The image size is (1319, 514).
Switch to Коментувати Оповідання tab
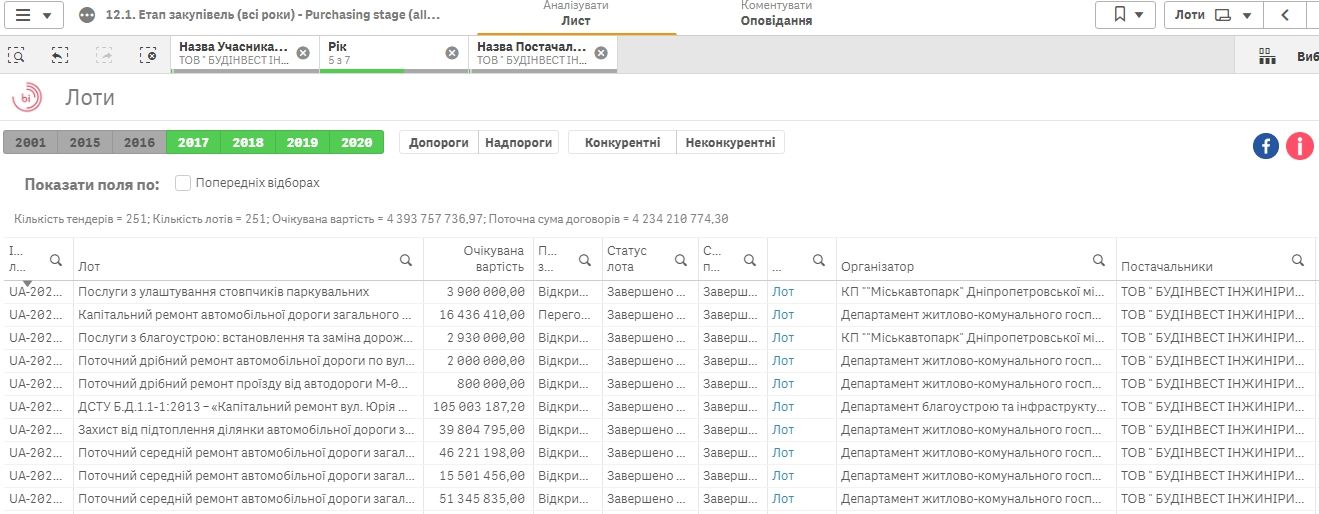(776, 14)
